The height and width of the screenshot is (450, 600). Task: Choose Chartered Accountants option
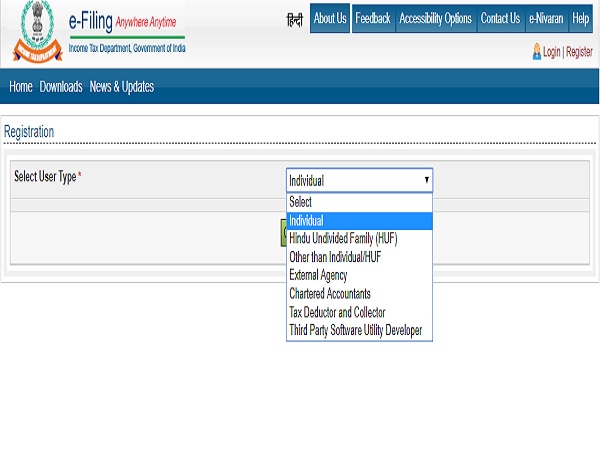[359, 294]
